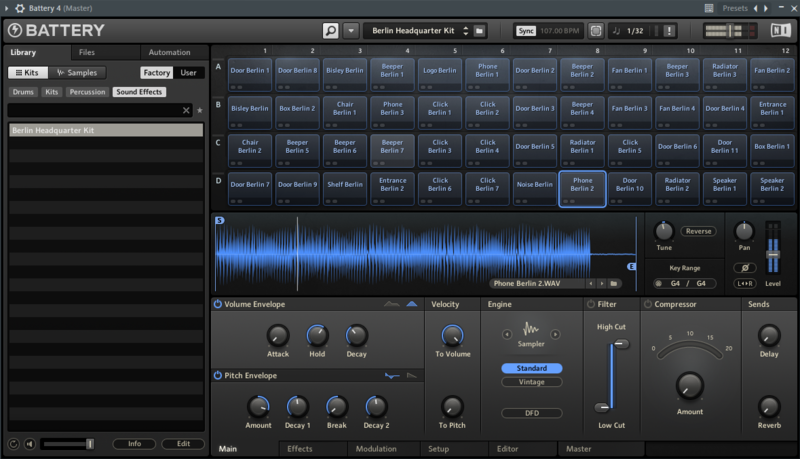Open the sample folder icon under waveform

(x=614, y=283)
